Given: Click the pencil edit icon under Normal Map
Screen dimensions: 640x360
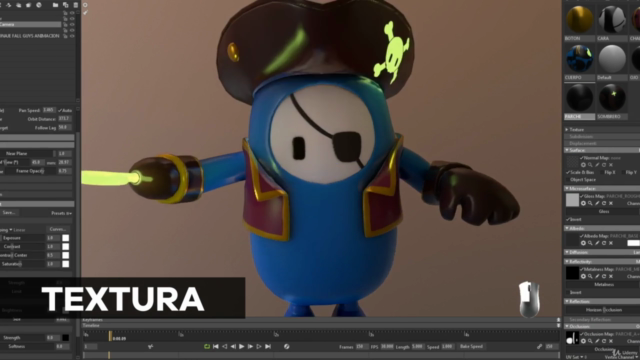Looking at the screenshot, I should click(597, 165).
